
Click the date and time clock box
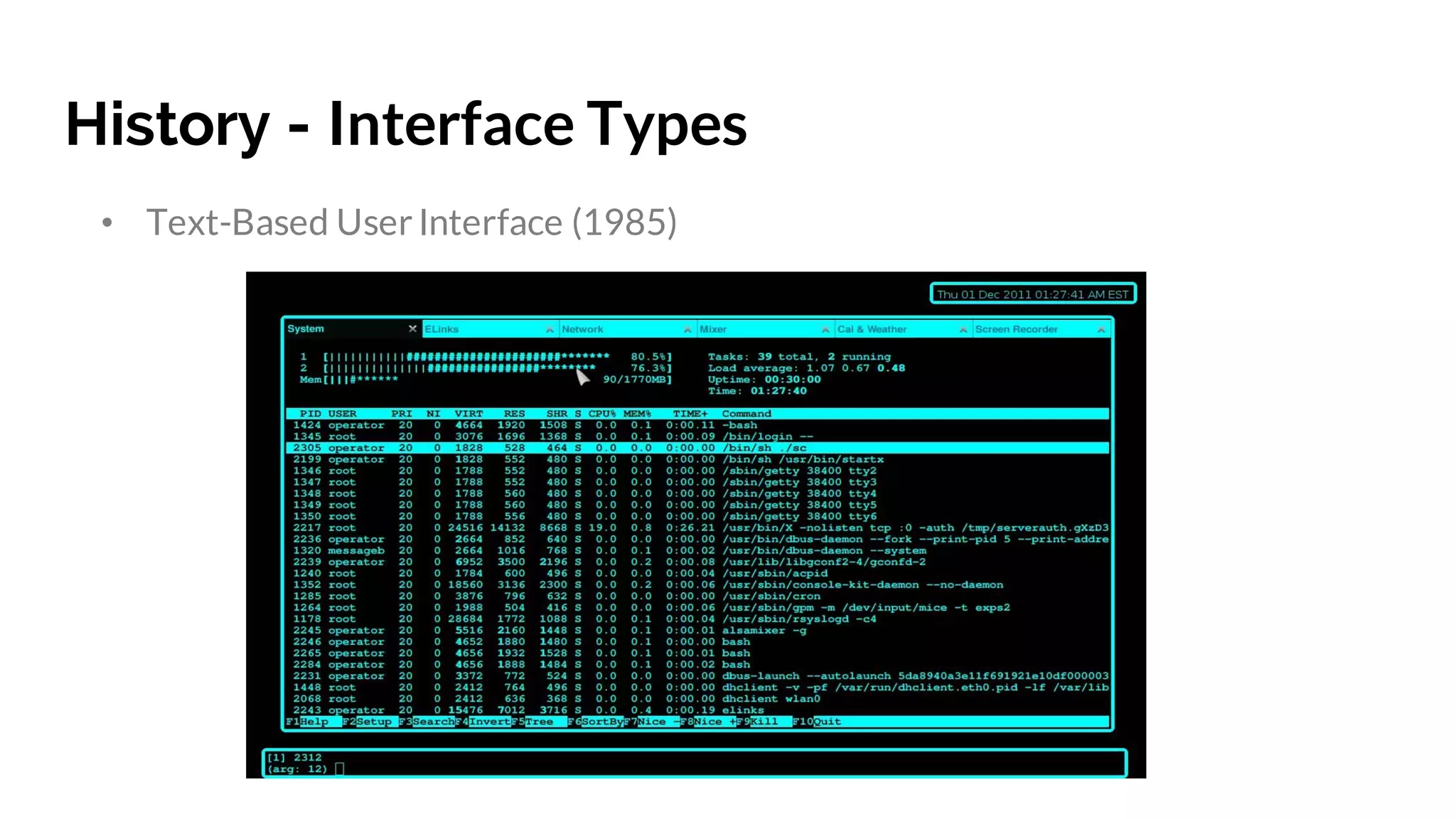[1033, 294]
